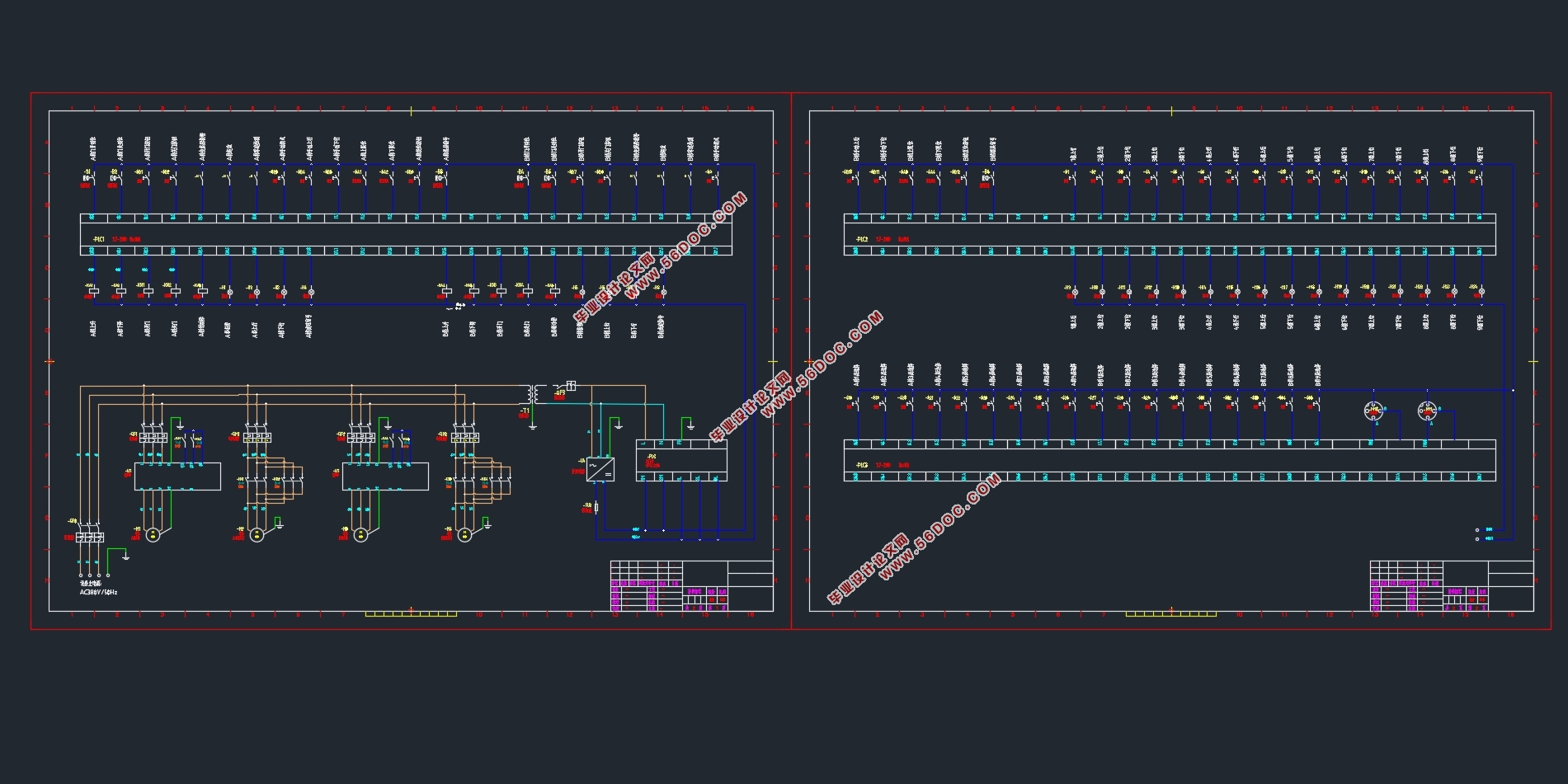The image size is (1568, 784).
Task: Select the breaker block above motor M2
Action: (x=257, y=437)
